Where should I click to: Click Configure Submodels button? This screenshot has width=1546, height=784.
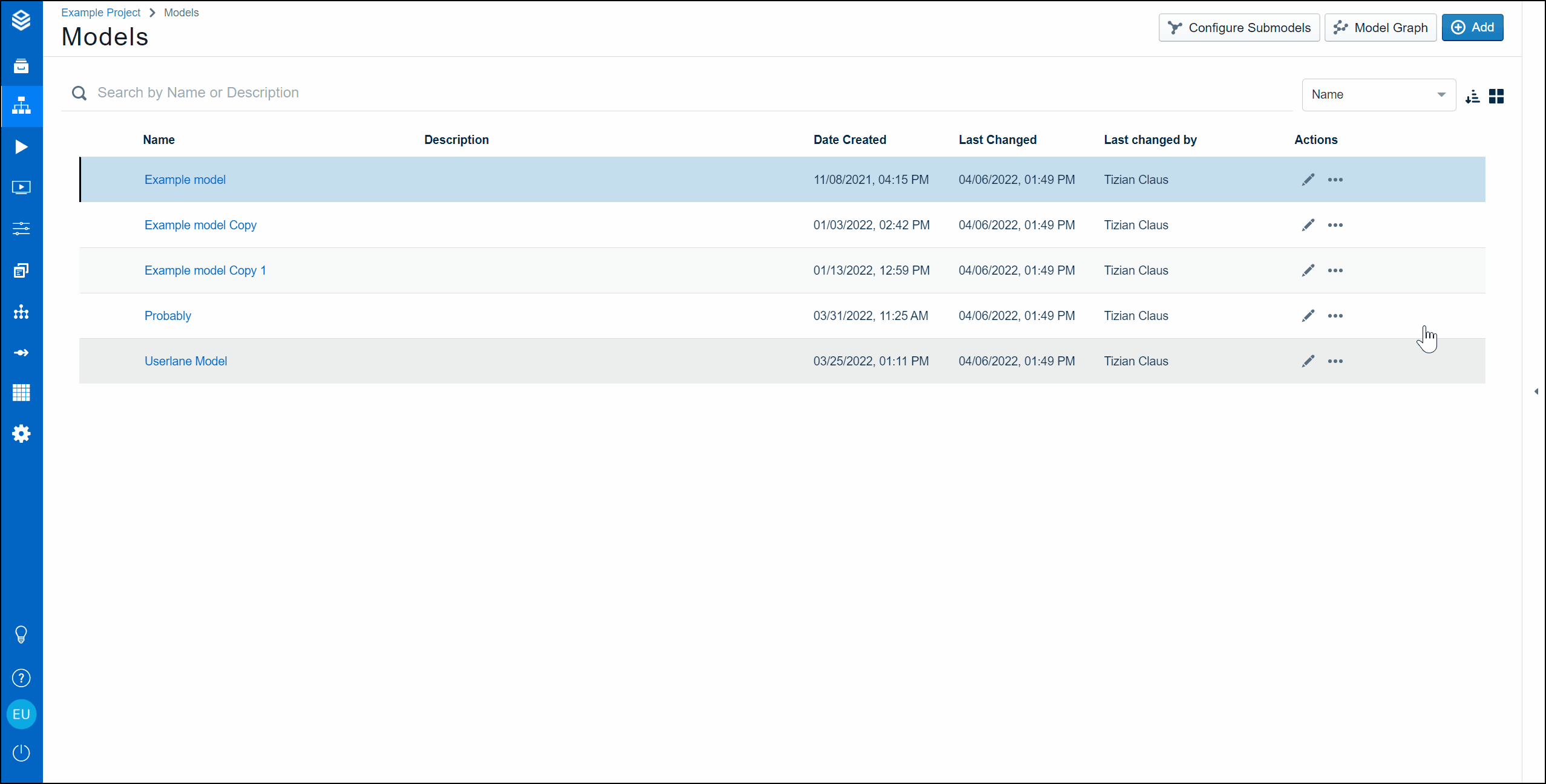pyautogui.click(x=1239, y=28)
